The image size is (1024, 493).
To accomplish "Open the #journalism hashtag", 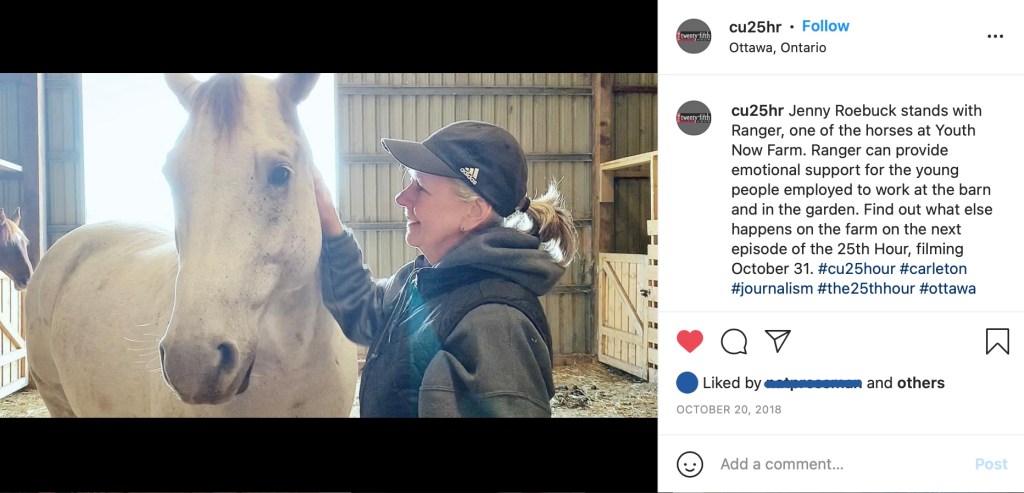I will point(771,289).
